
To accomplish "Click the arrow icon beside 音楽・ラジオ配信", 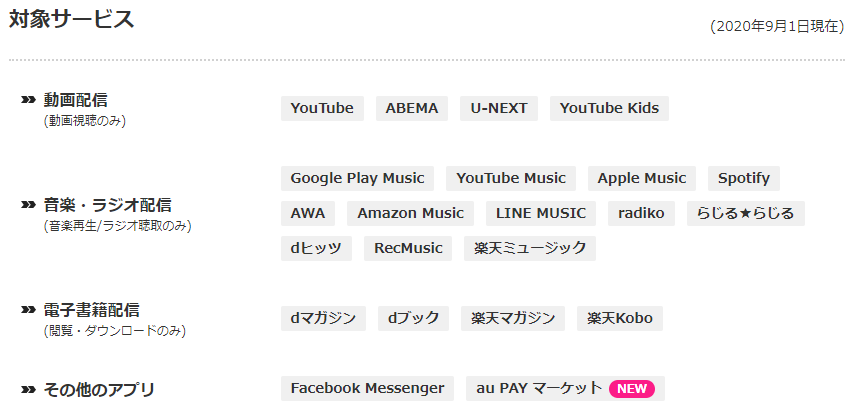I will (x=28, y=205).
